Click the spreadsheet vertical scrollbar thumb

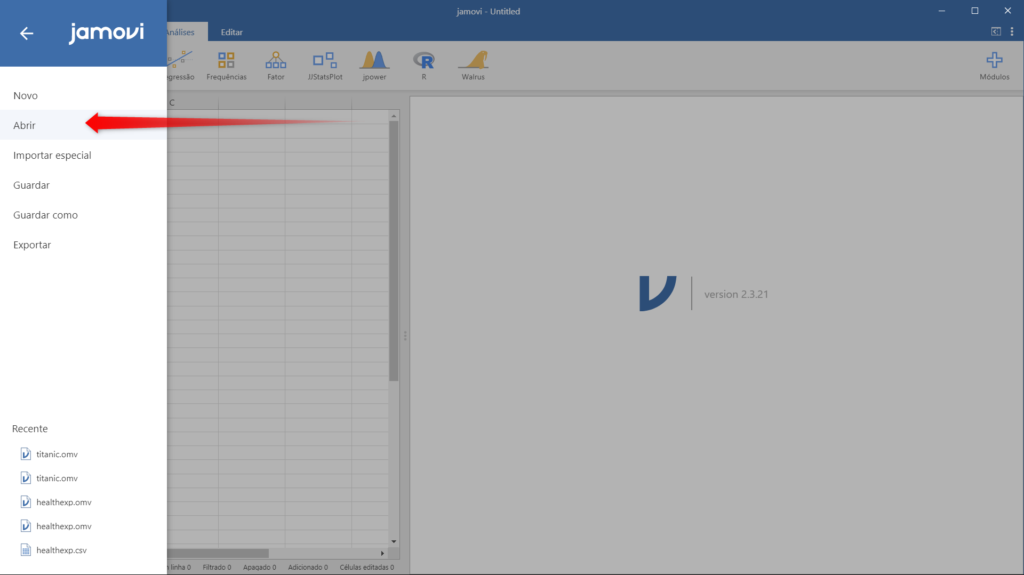[393, 252]
